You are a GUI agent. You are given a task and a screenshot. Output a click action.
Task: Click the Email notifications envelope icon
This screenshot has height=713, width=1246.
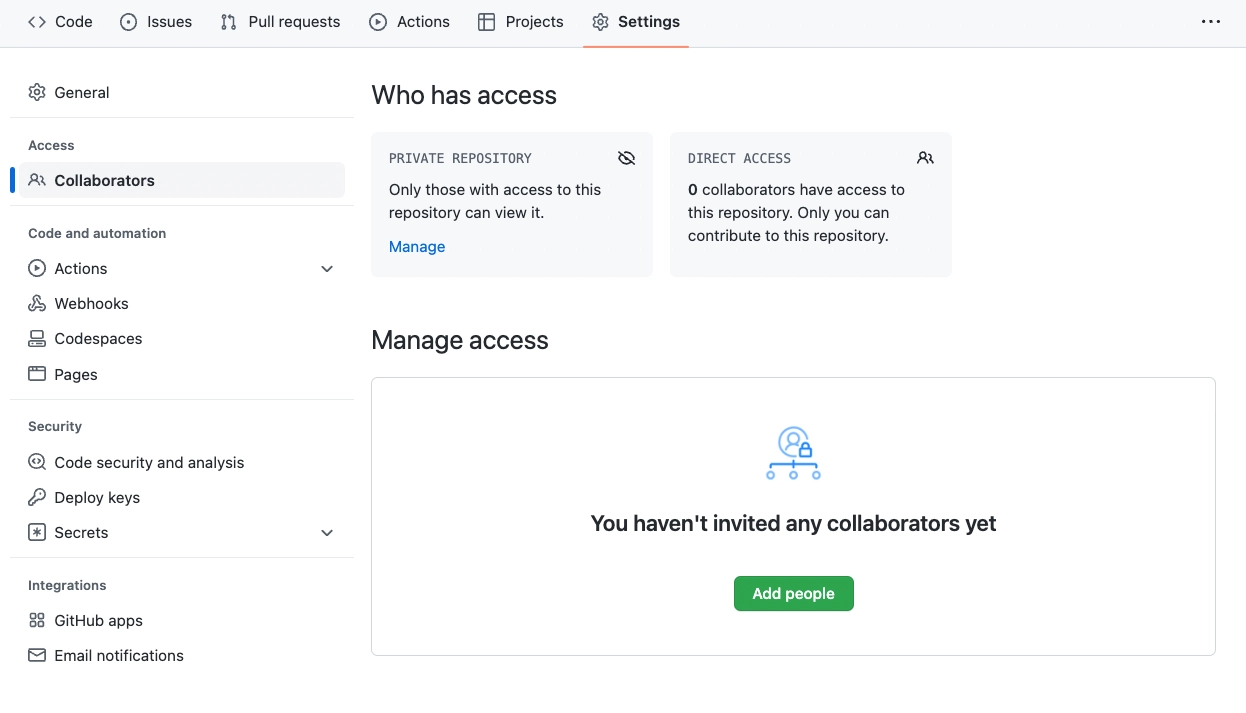click(37, 656)
